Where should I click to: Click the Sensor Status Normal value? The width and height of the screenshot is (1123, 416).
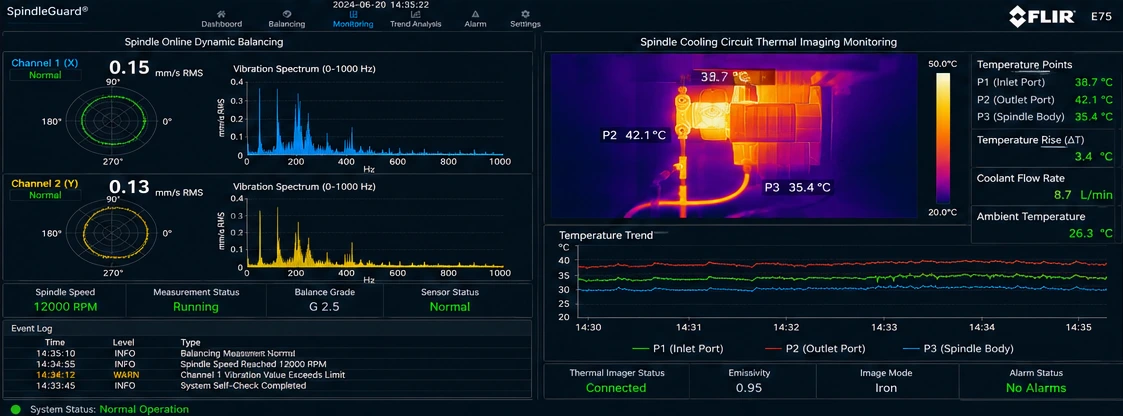[x=450, y=306]
